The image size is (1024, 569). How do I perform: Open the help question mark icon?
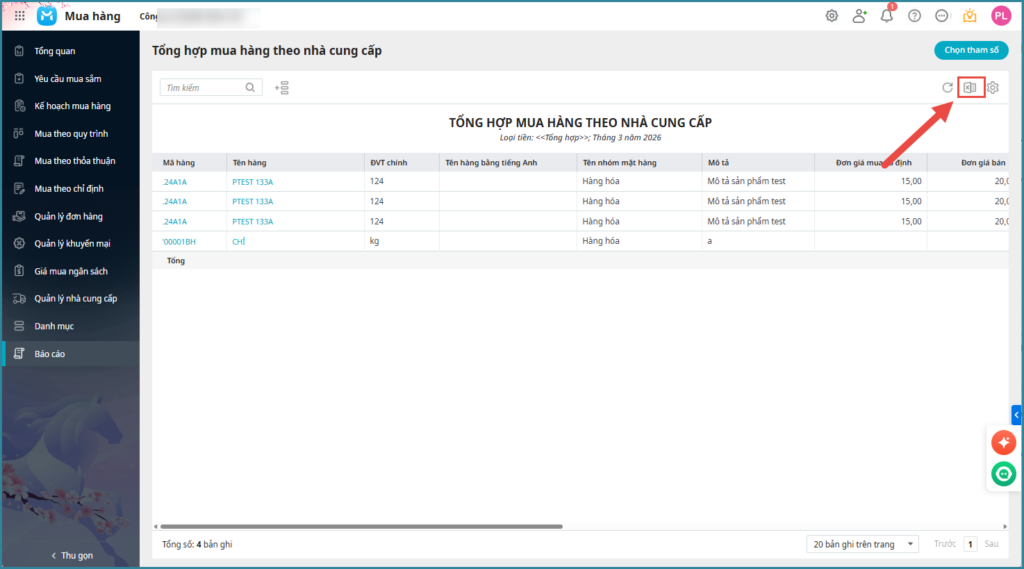(914, 16)
